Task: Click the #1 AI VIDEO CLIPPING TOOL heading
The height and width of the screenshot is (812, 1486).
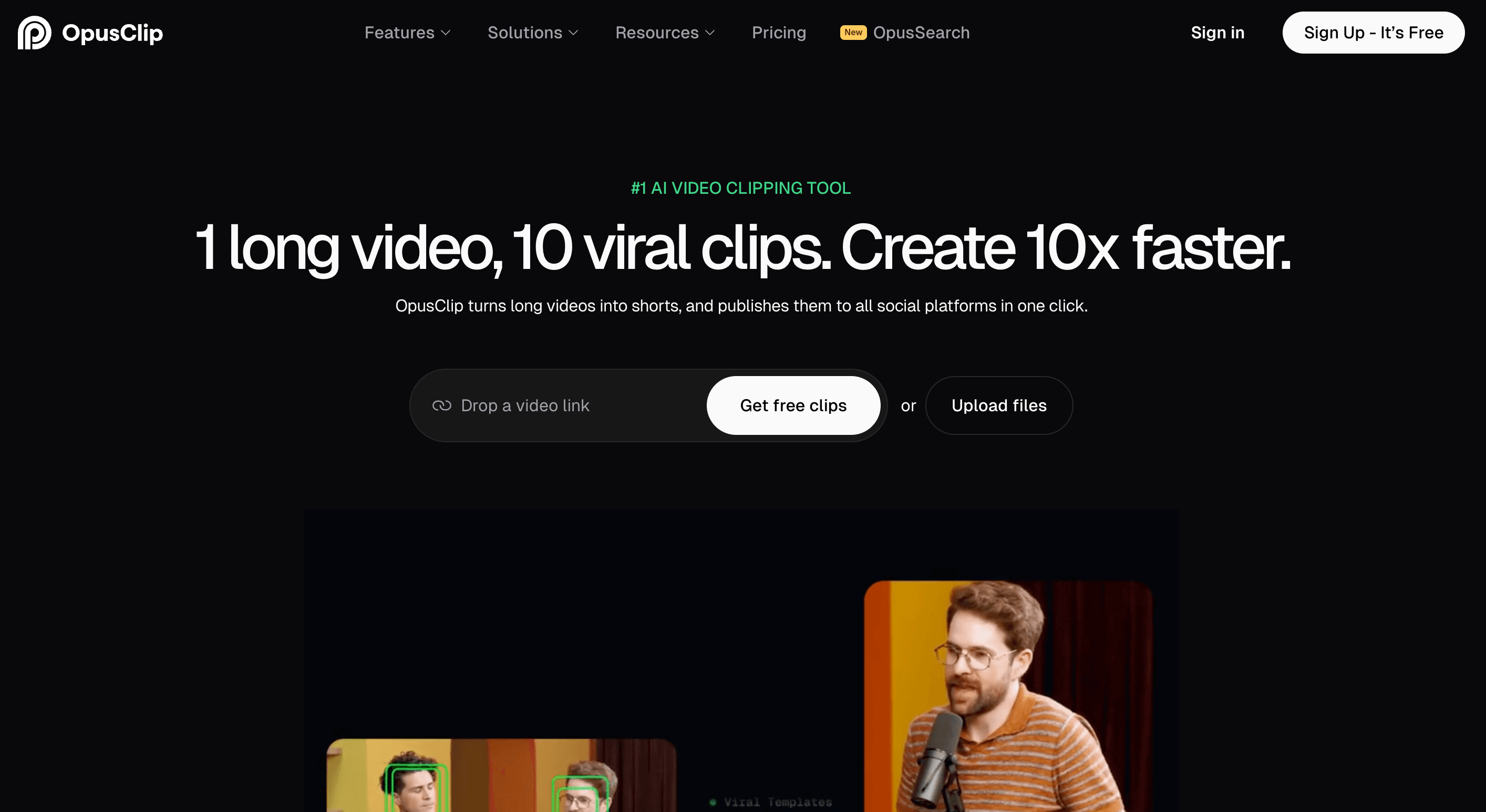Action: [x=741, y=188]
